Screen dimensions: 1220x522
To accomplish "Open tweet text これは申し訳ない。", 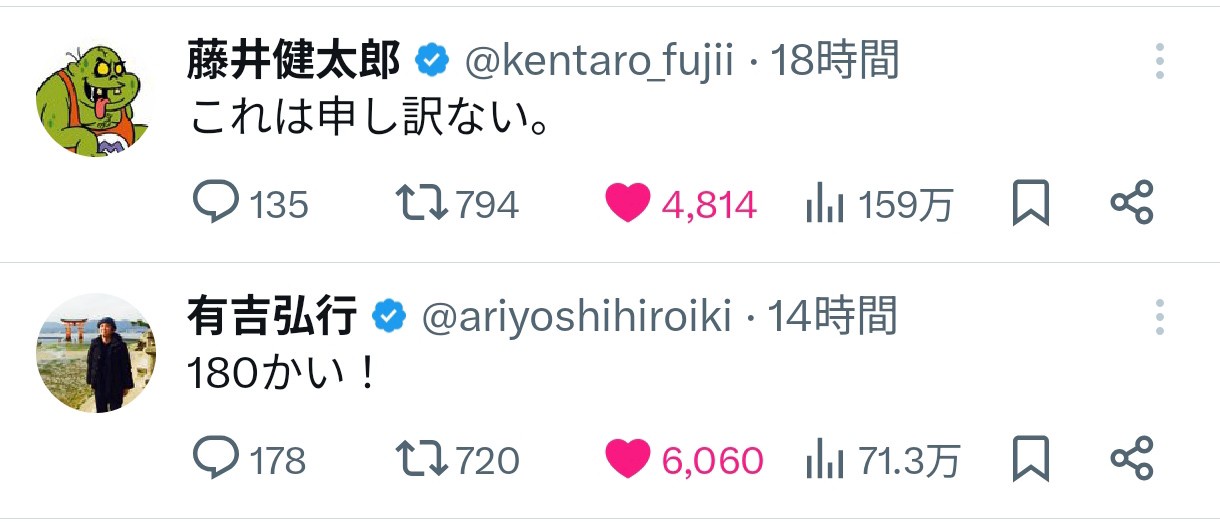I will click(368, 121).
